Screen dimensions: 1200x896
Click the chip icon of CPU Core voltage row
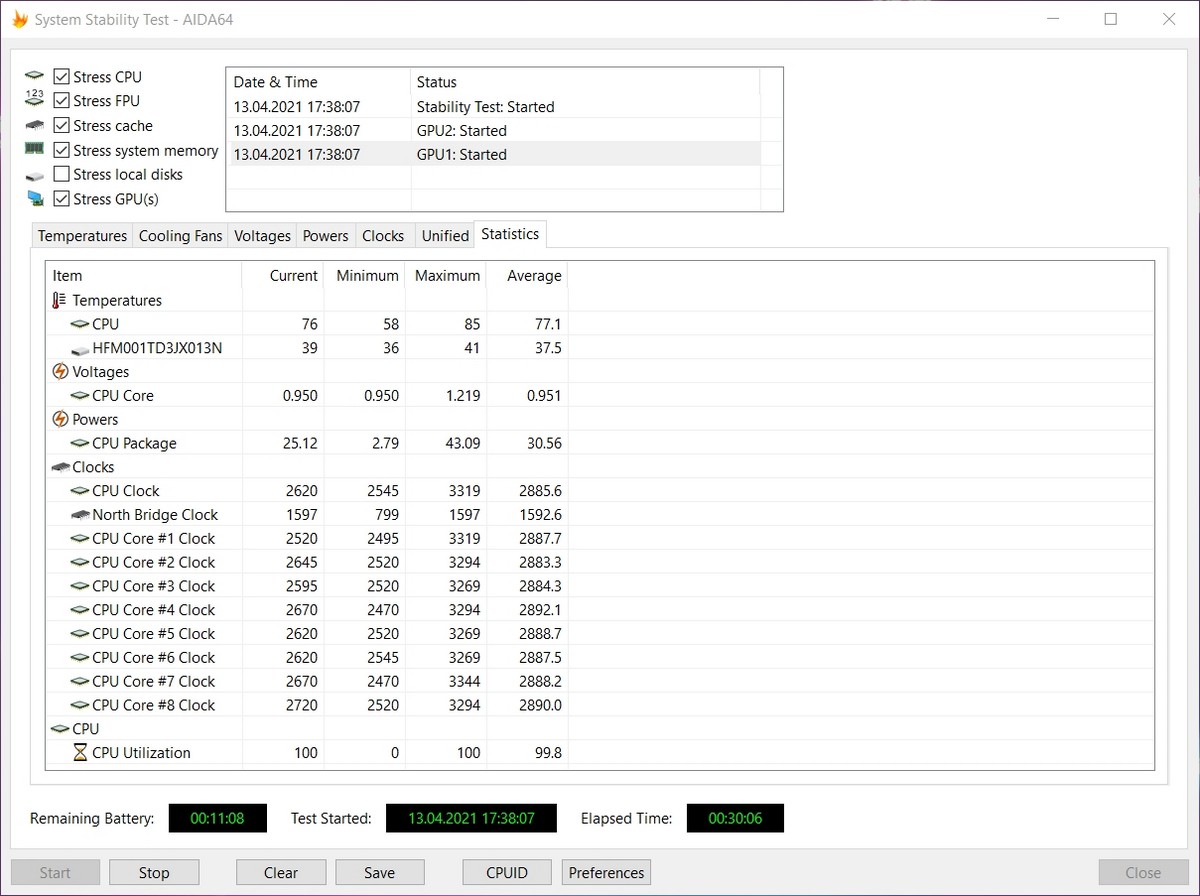80,396
